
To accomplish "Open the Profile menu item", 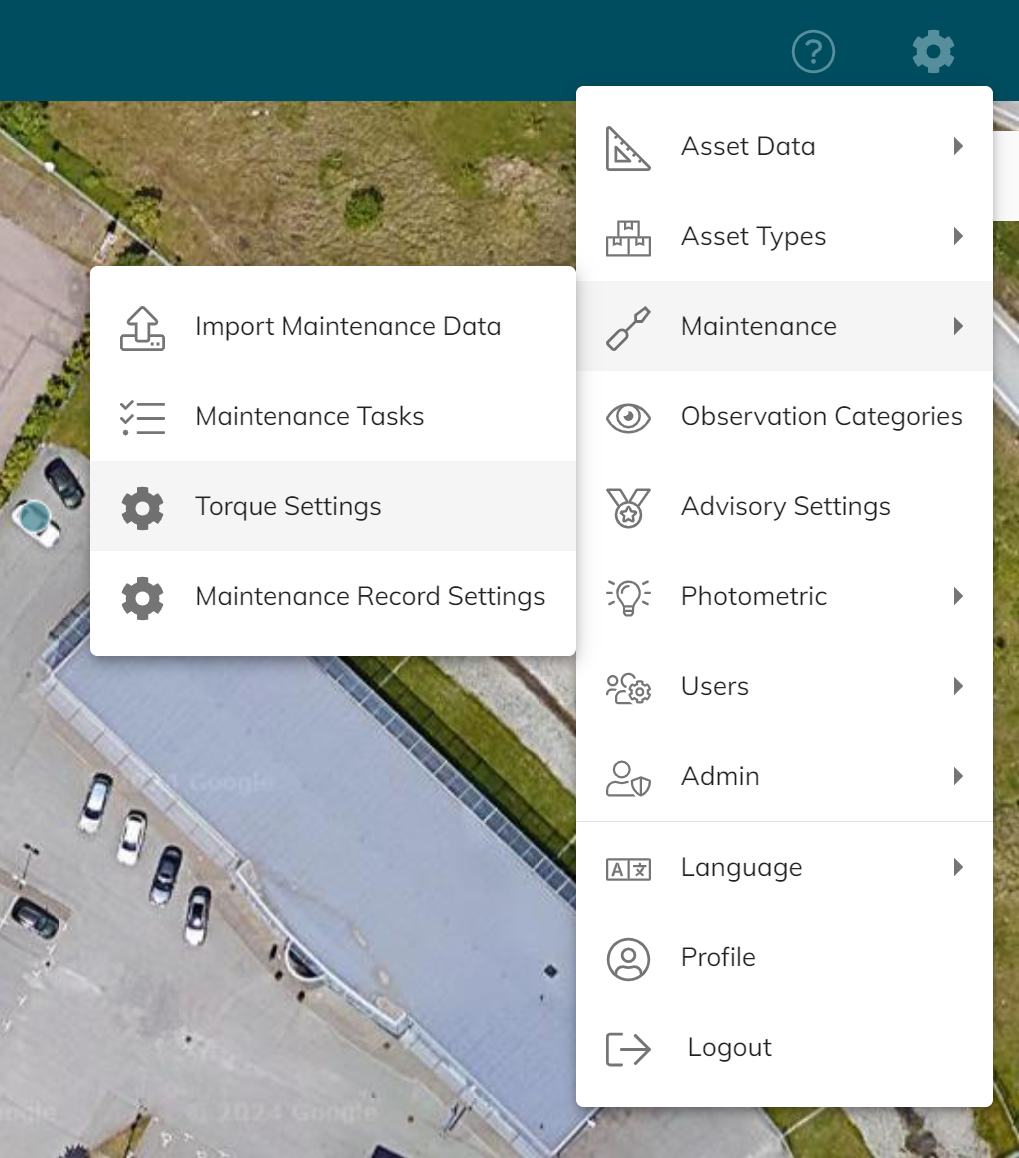I will 718,957.
